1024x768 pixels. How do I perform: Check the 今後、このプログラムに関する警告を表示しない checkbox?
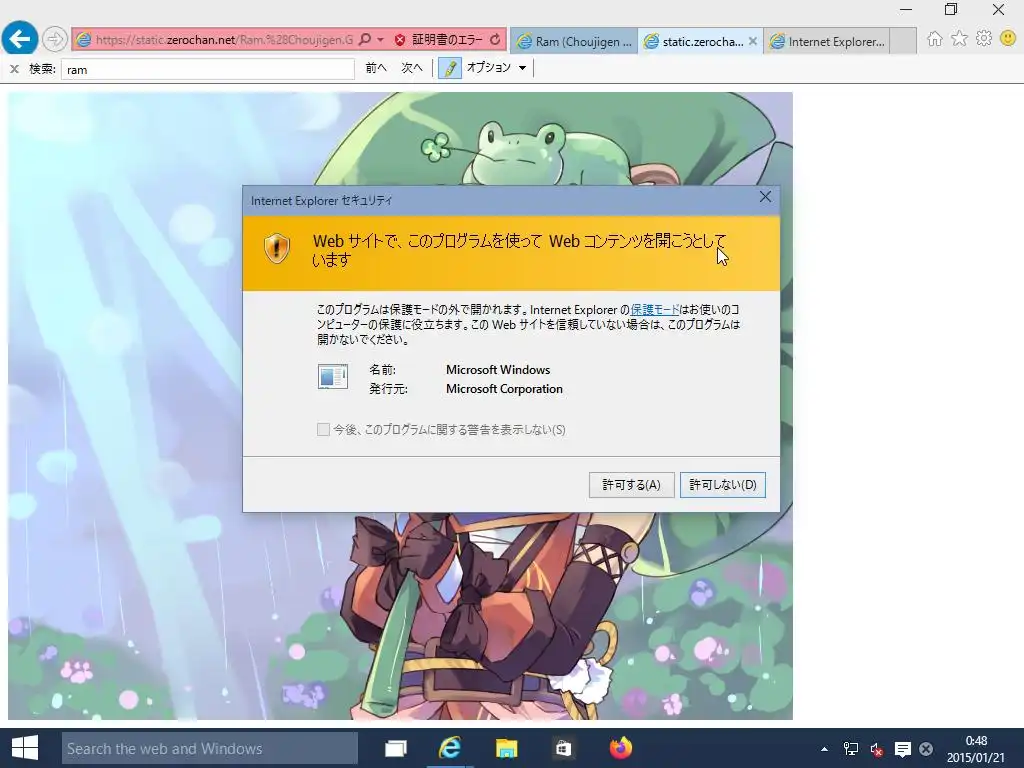(x=323, y=429)
